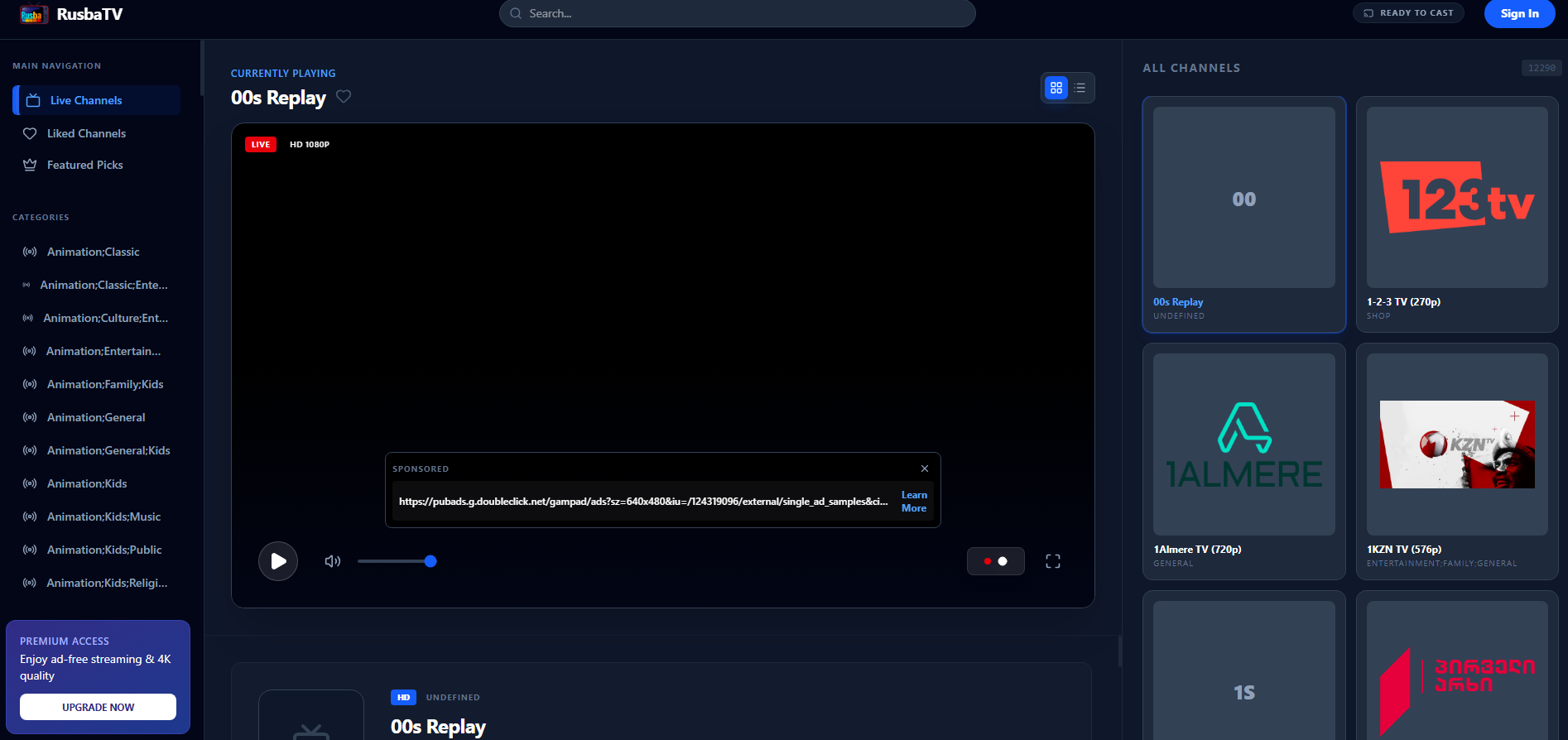Click the RusbaTV logo icon
Viewport: 1568px width, 740px height.
click(x=34, y=14)
